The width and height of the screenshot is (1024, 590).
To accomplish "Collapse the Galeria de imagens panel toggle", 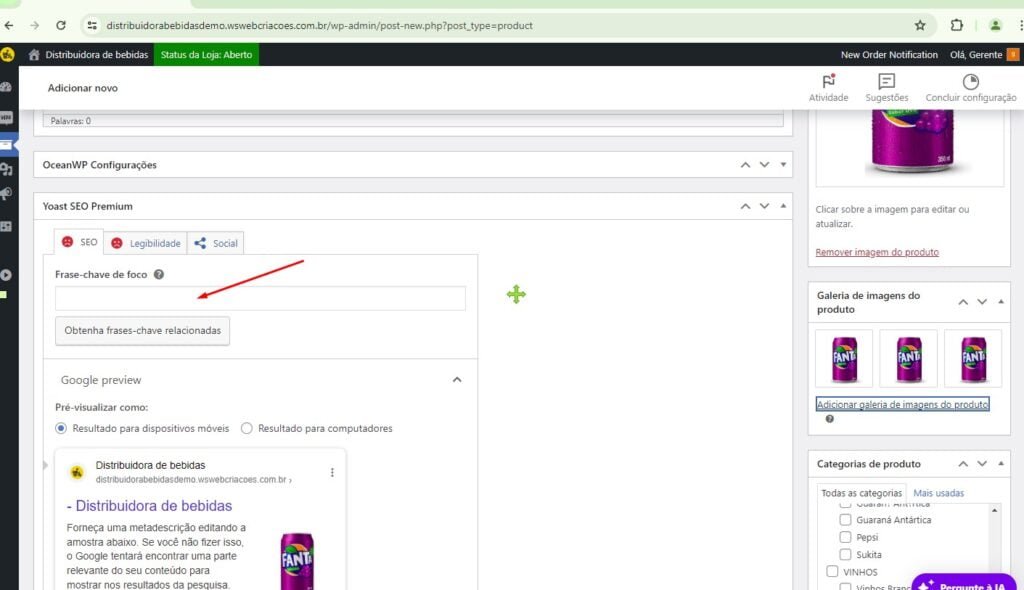I will [1000, 302].
